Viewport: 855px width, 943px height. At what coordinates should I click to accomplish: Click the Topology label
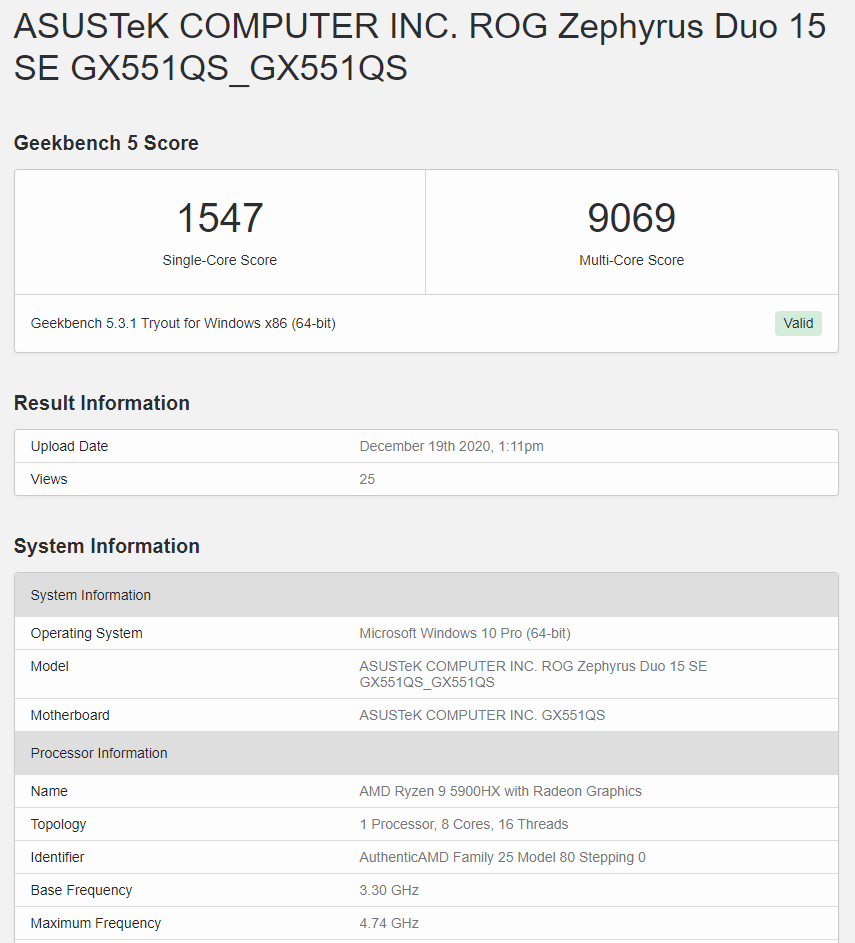click(x=58, y=825)
